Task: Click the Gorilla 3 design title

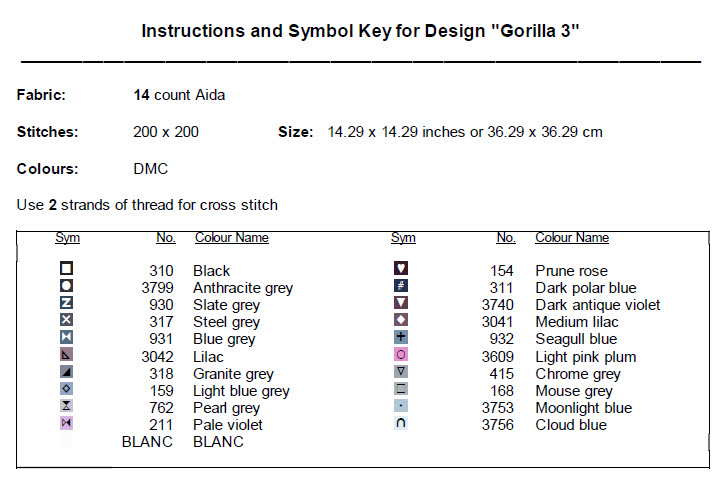Action: pos(360,31)
